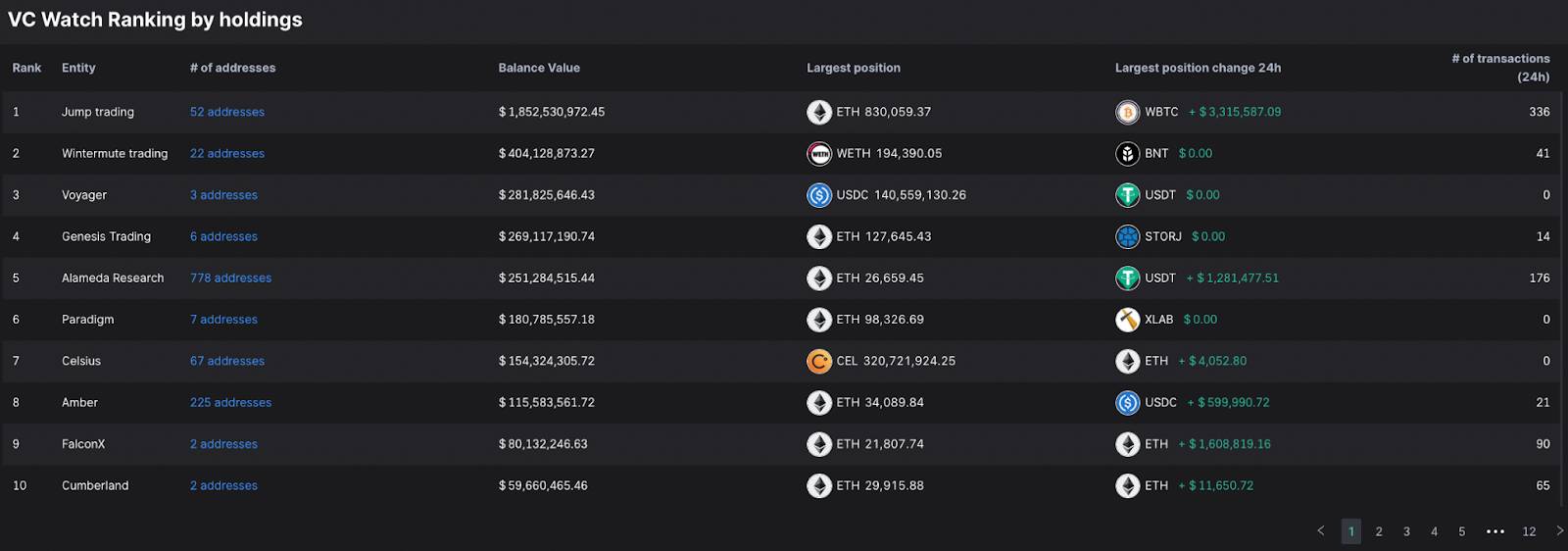
Task: Click the BNT icon in Wintermute trading row
Action: [1128, 154]
